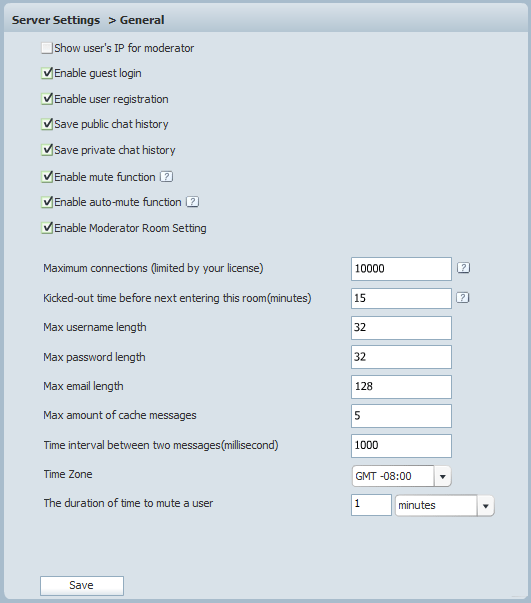Uncheck Enable guest login
Screen dimensions: 531x603
point(47,73)
